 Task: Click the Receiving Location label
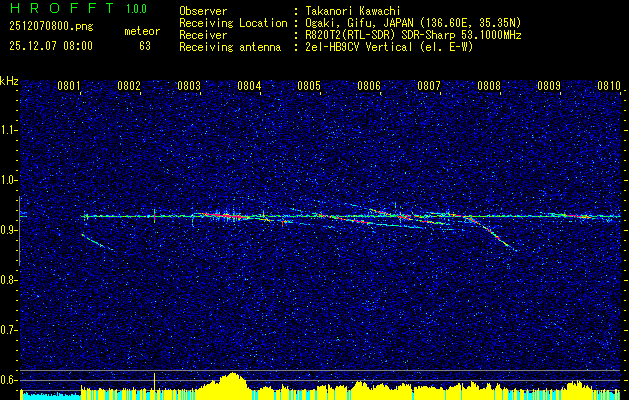pos(233,23)
